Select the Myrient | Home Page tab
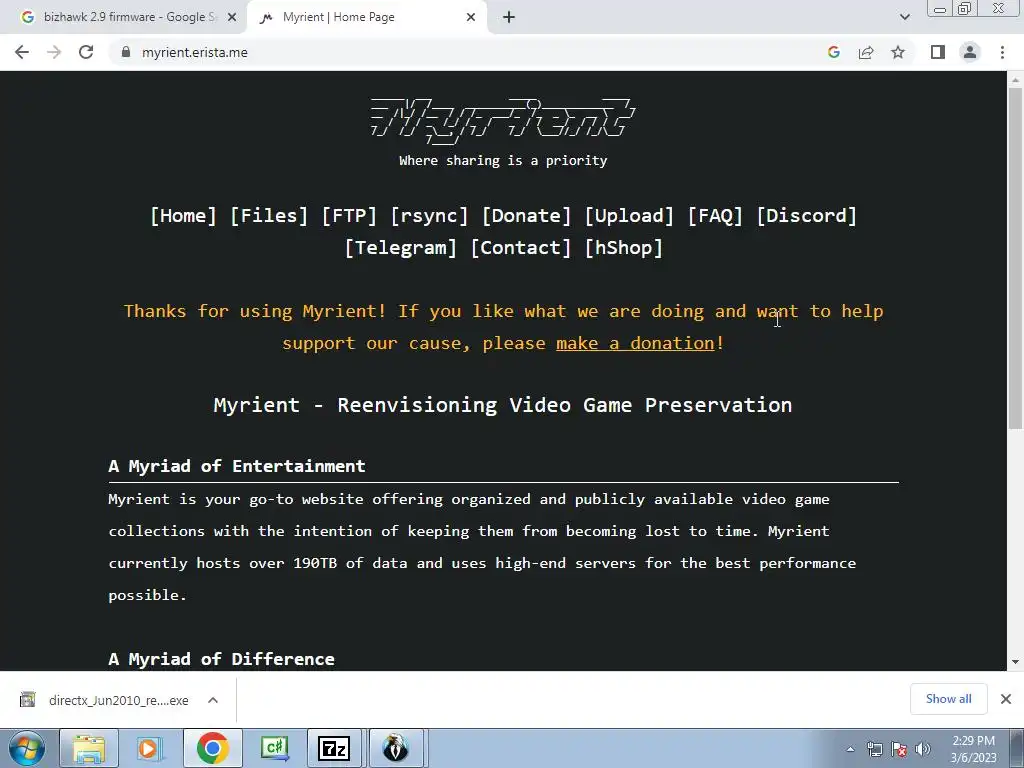The image size is (1024, 768). [x=368, y=18]
